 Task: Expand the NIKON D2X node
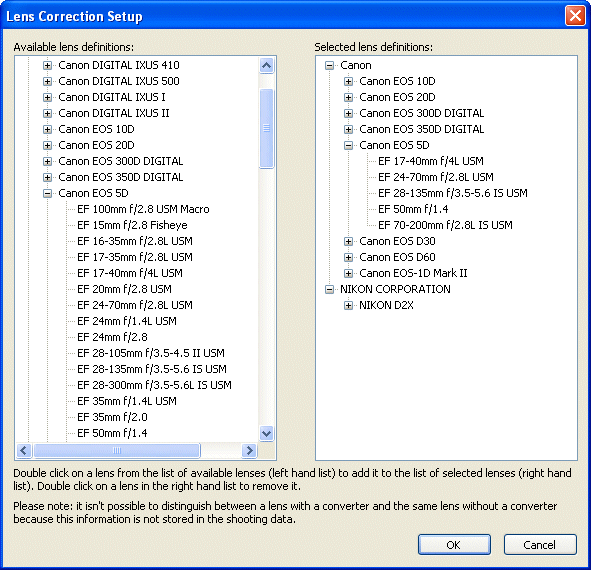tap(348, 305)
